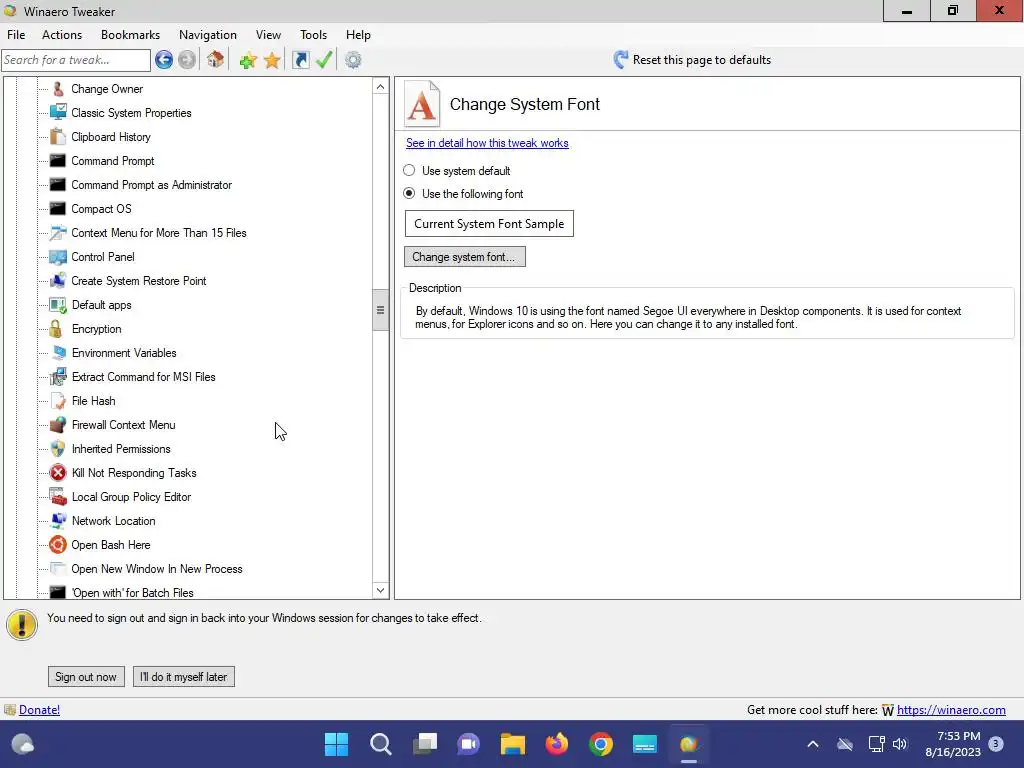This screenshot has width=1024, height=768.
Task: Open the taskbar clock and date
Action: point(953,744)
